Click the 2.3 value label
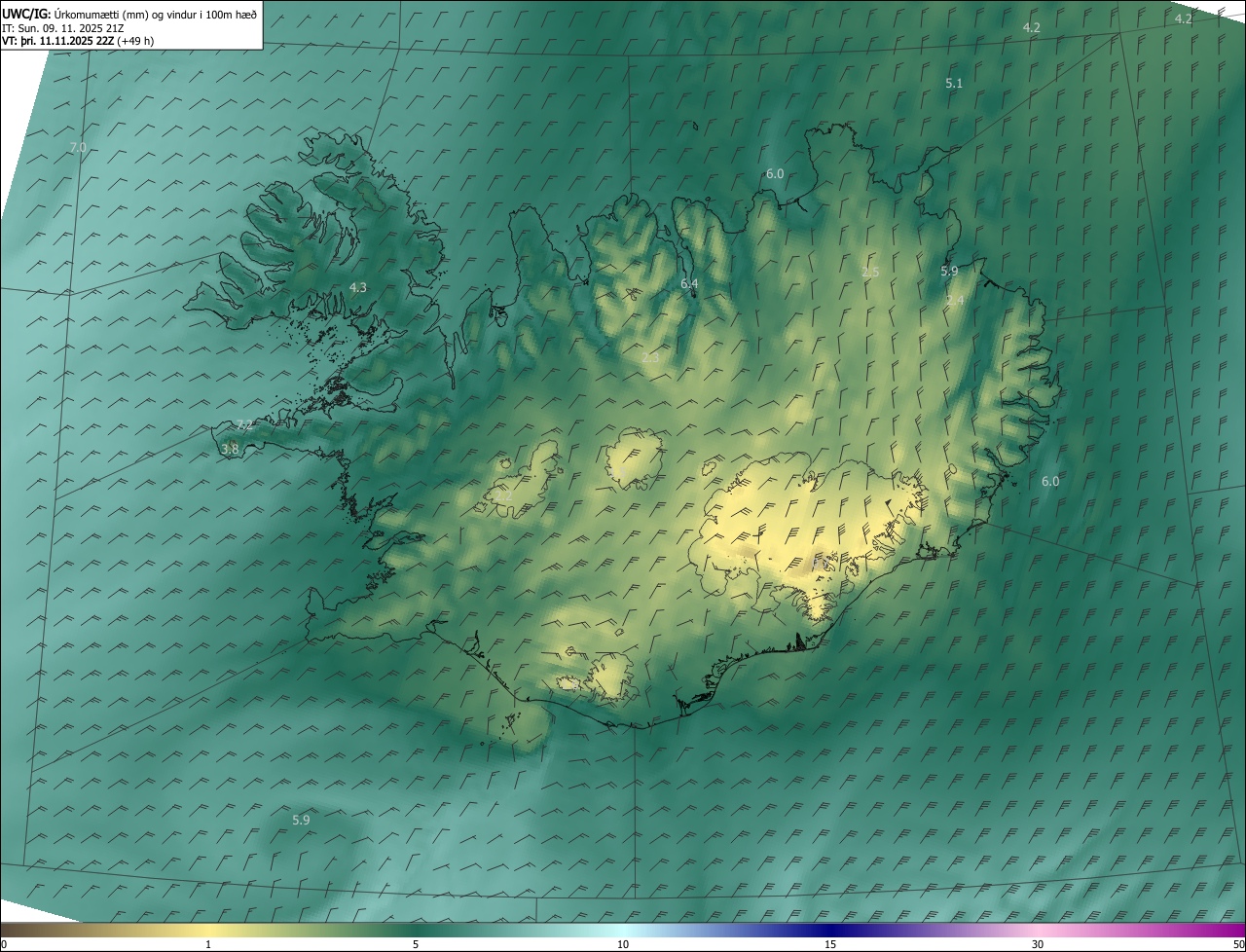Viewport: 1246px width, 952px height. click(x=650, y=358)
